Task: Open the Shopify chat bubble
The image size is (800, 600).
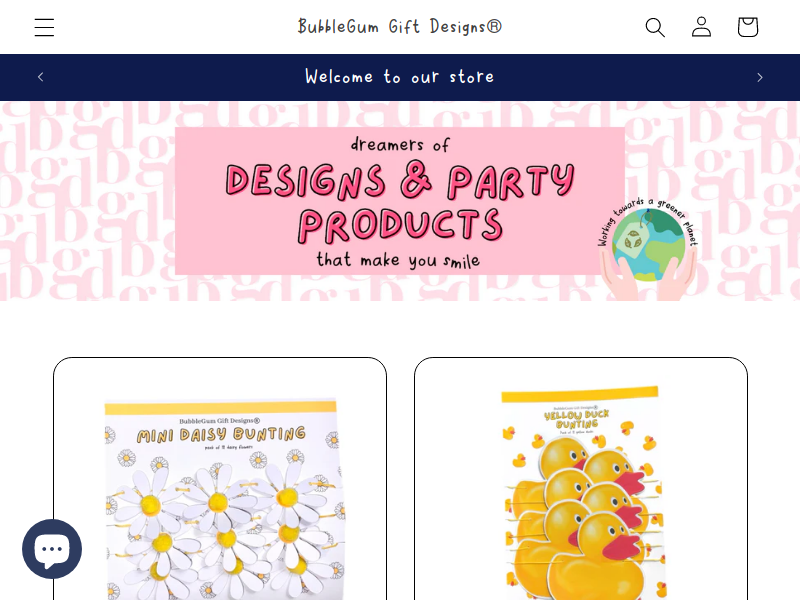Action: pos(52,549)
